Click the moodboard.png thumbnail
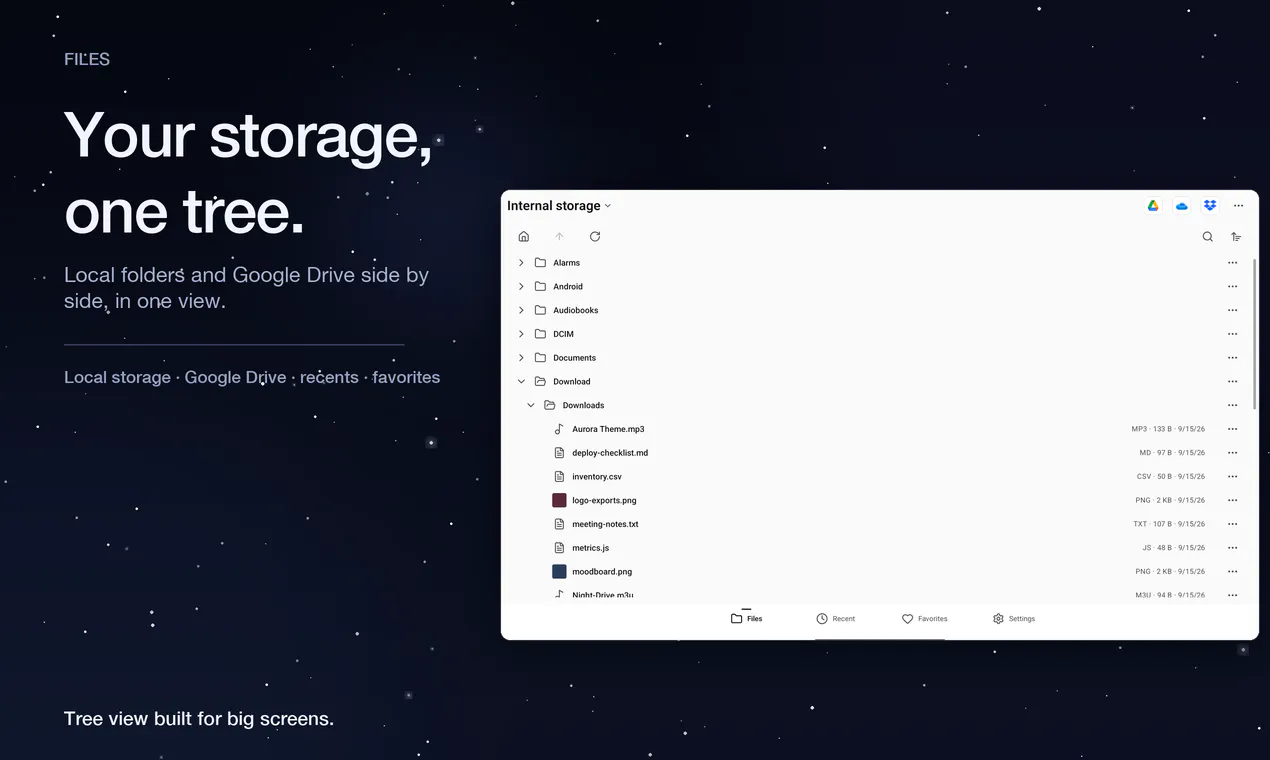 [x=559, y=572]
